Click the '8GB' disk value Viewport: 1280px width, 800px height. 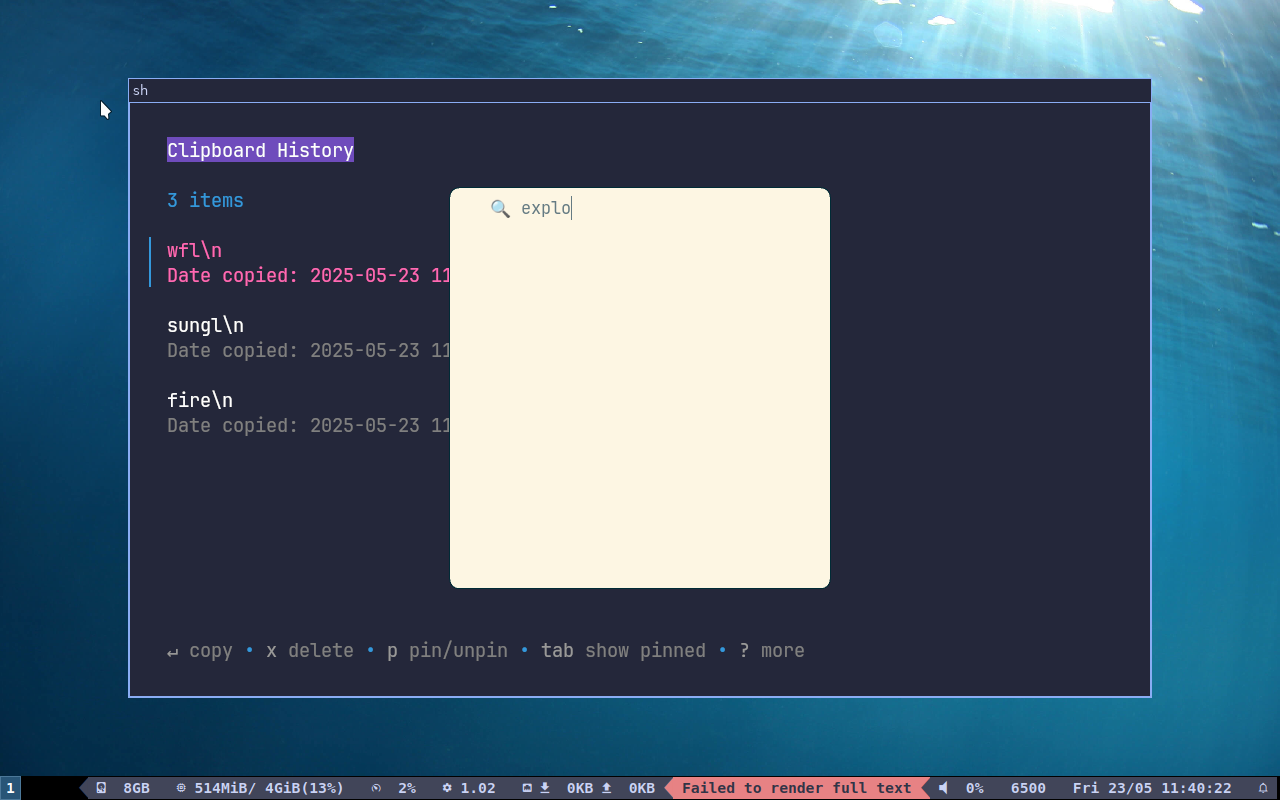click(x=136, y=788)
